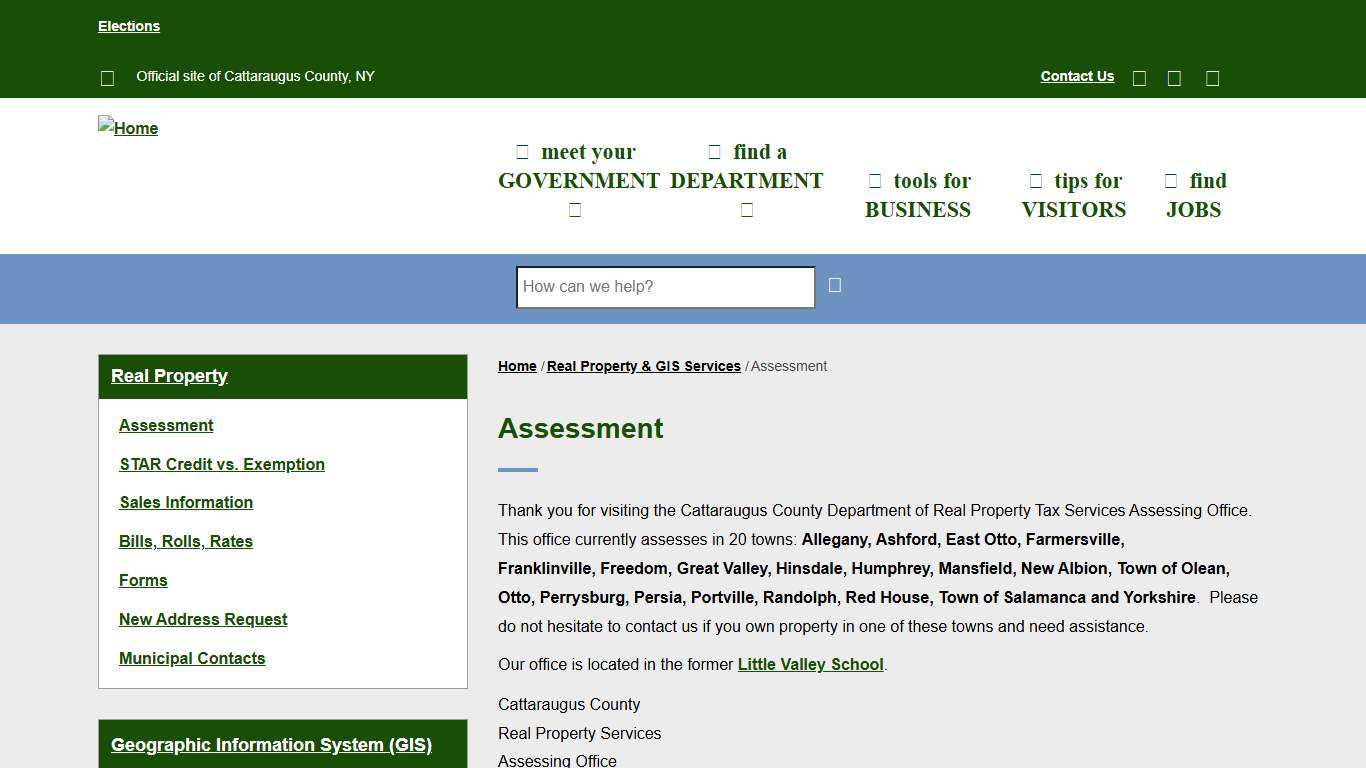Click the icon next to 'find JOBS'

point(1170,180)
